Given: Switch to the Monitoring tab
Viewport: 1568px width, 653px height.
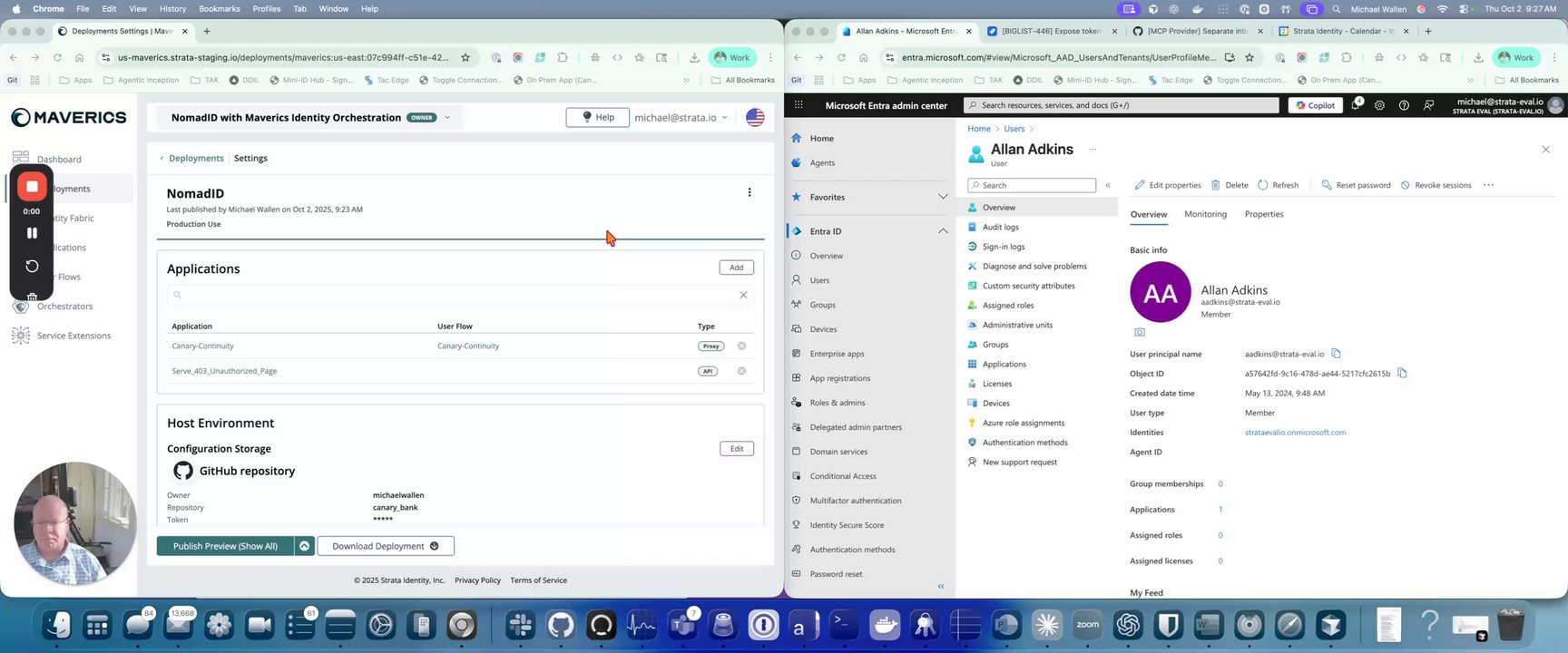Looking at the screenshot, I should [1205, 214].
